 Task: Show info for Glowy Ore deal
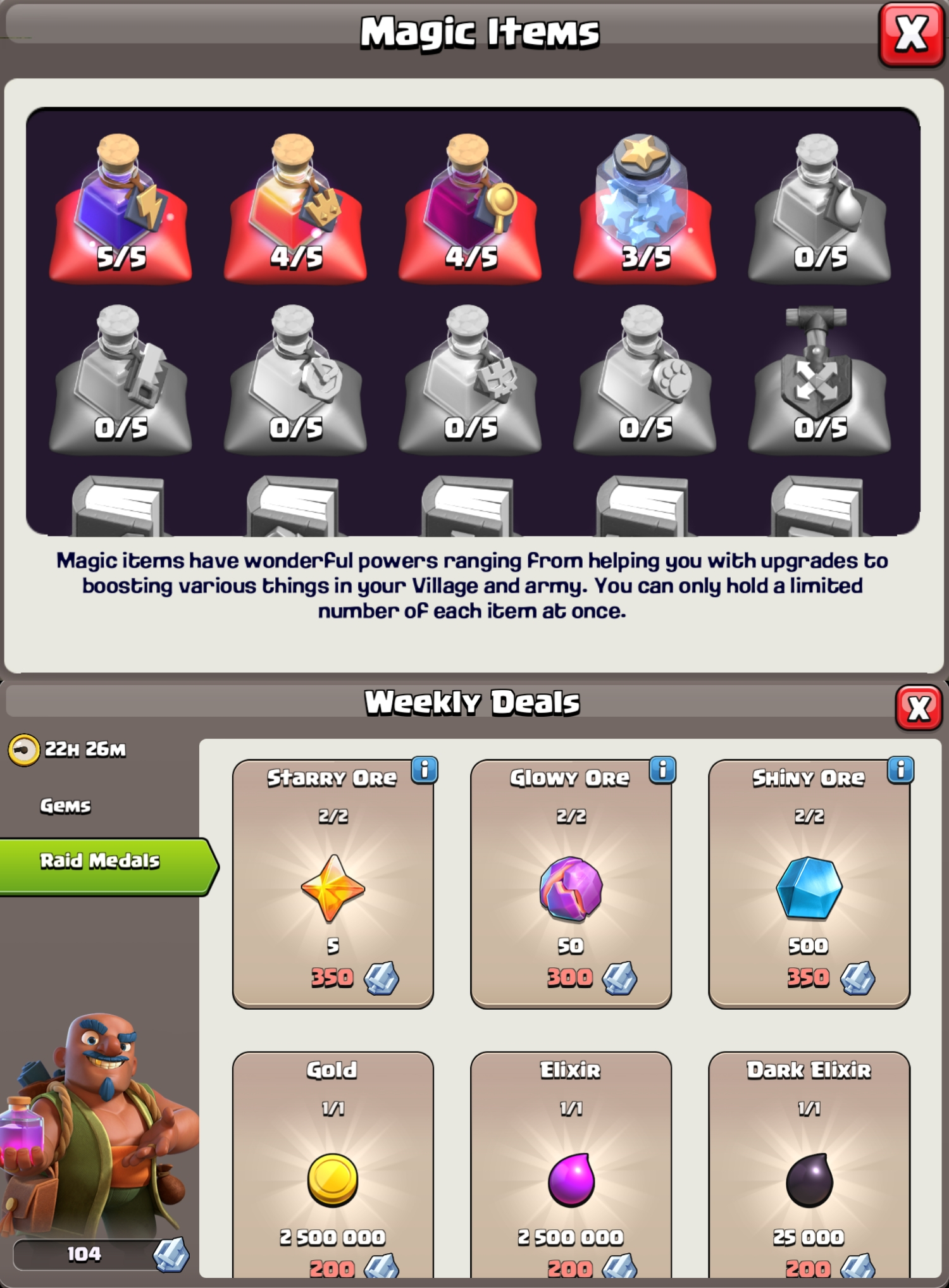tap(663, 770)
